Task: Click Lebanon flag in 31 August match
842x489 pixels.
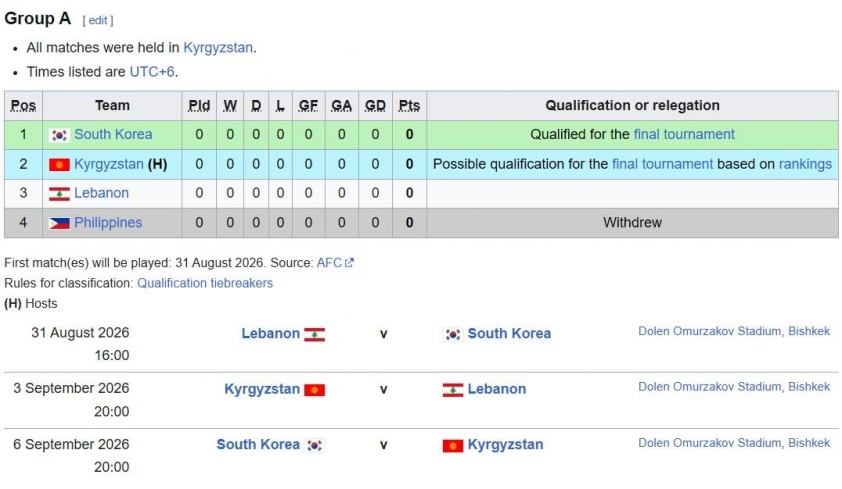Action: click(x=314, y=334)
